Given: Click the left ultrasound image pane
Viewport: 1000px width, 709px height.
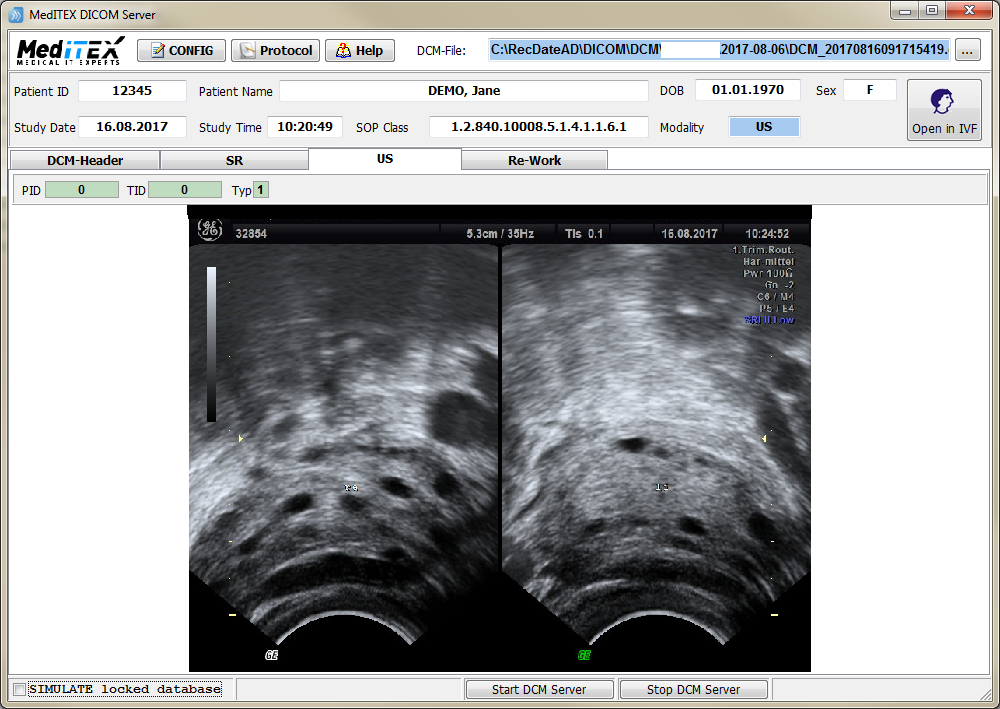Looking at the screenshot, I should tap(344, 446).
